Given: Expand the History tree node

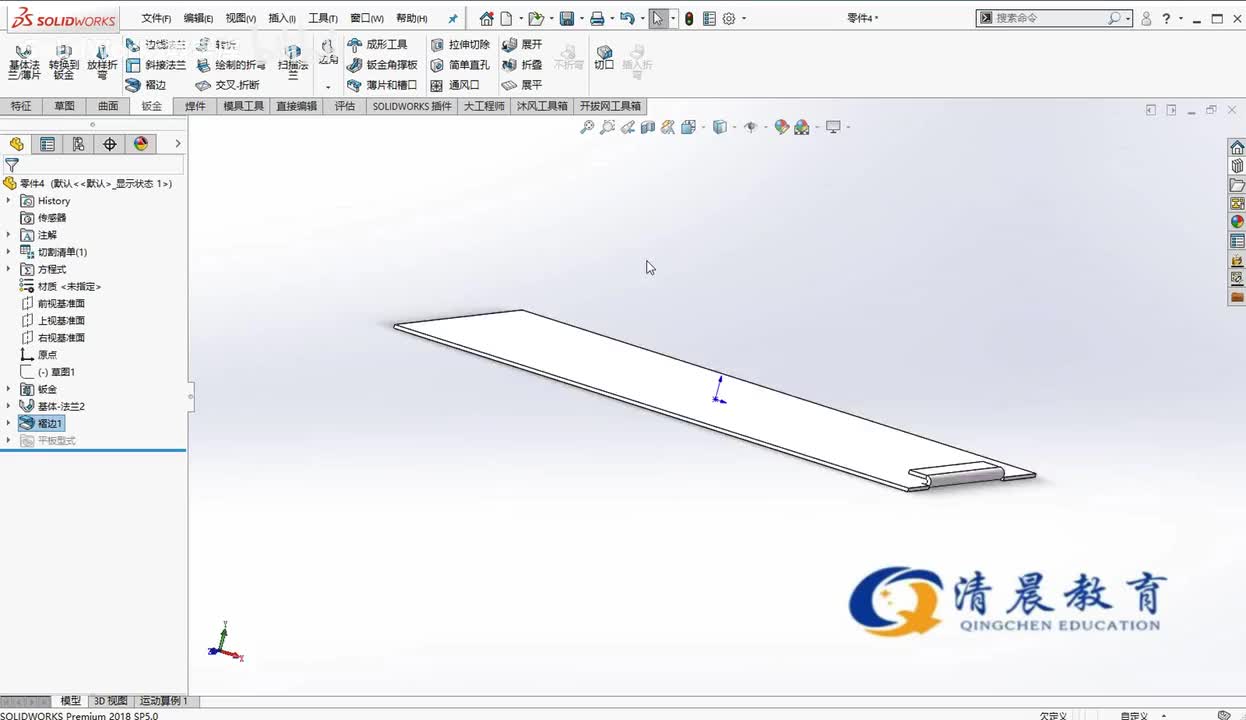Looking at the screenshot, I should [9, 201].
